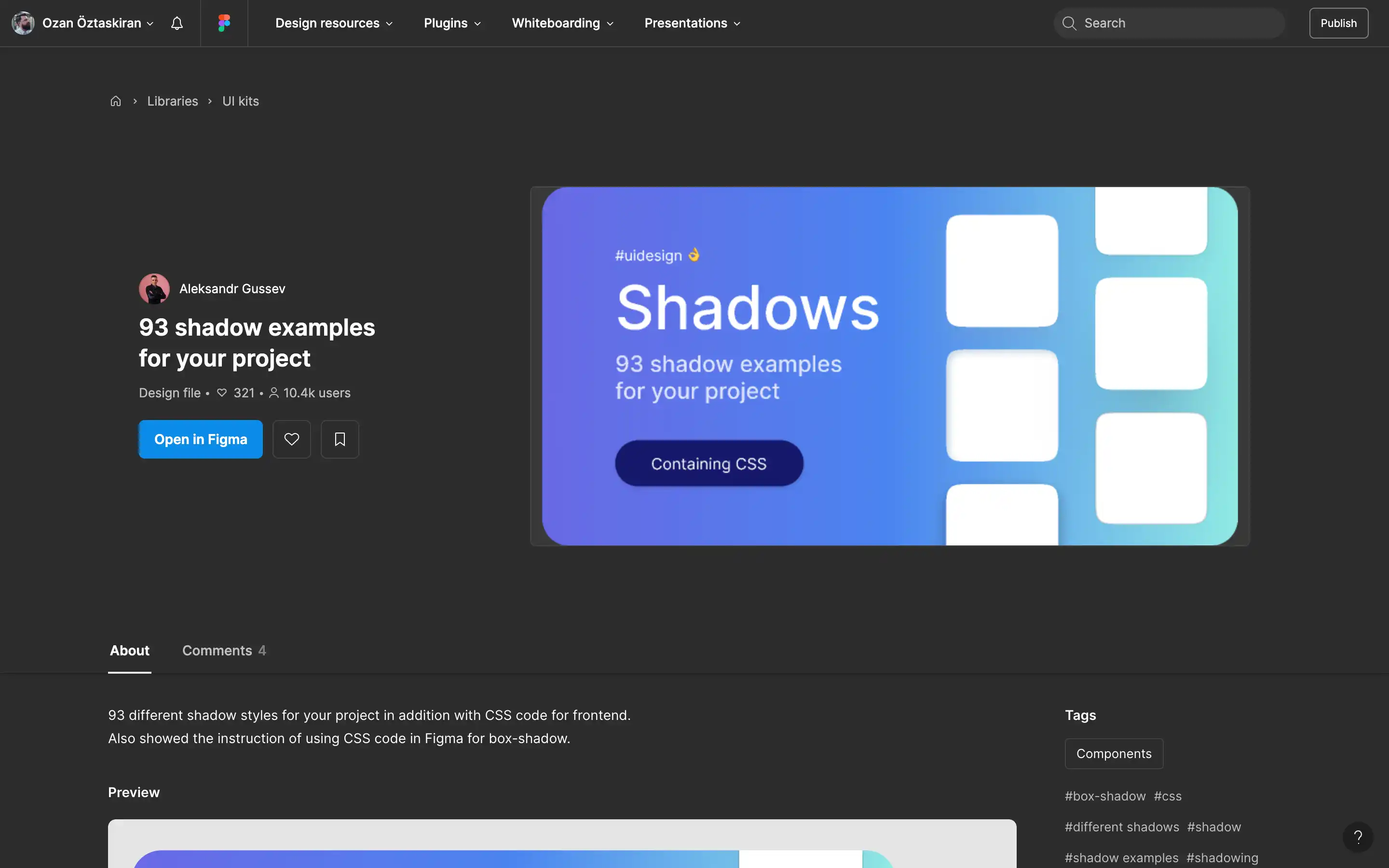Click the home breadcrumb icon
This screenshot has width=1389, height=868.
point(115,101)
